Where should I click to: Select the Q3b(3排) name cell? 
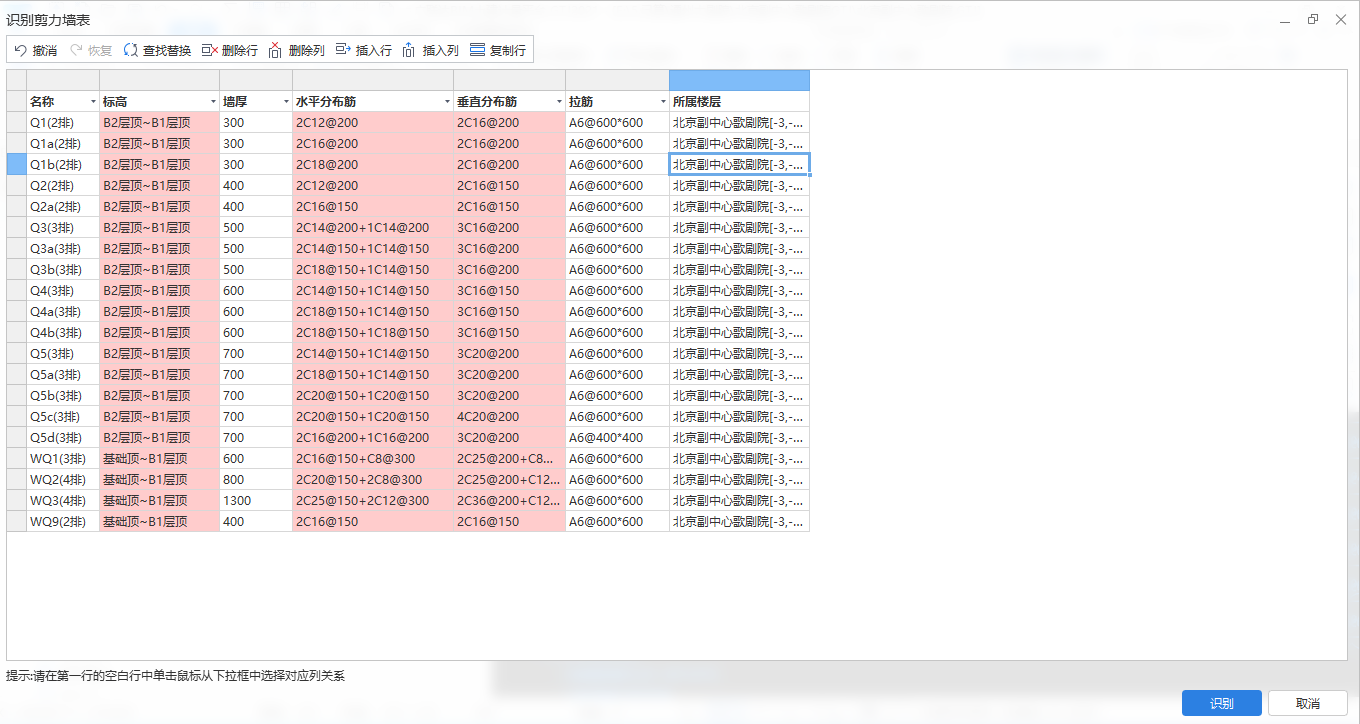63,270
